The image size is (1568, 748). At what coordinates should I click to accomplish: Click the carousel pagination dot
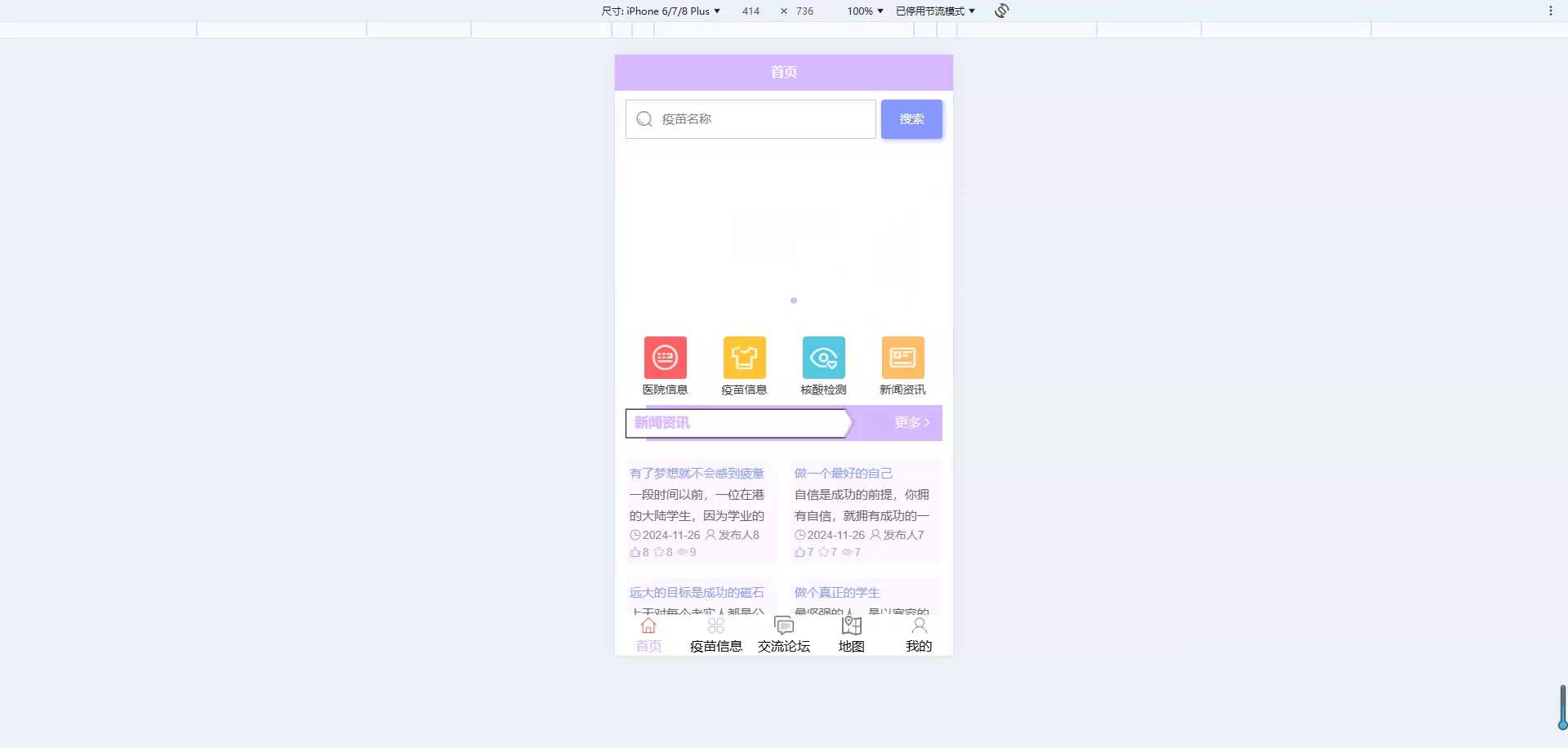pos(794,300)
